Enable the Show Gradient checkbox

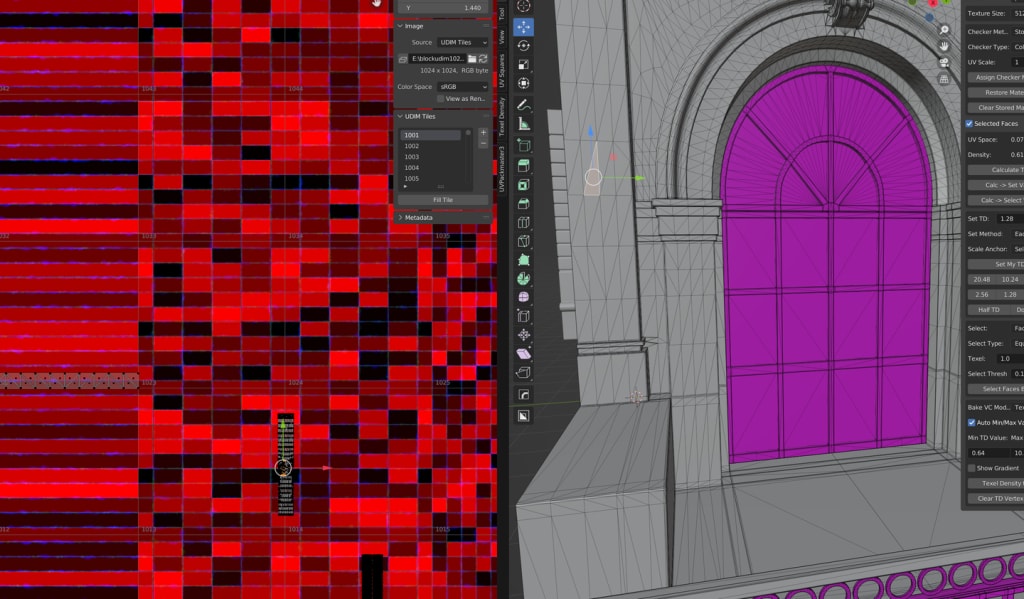tap(971, 468)
